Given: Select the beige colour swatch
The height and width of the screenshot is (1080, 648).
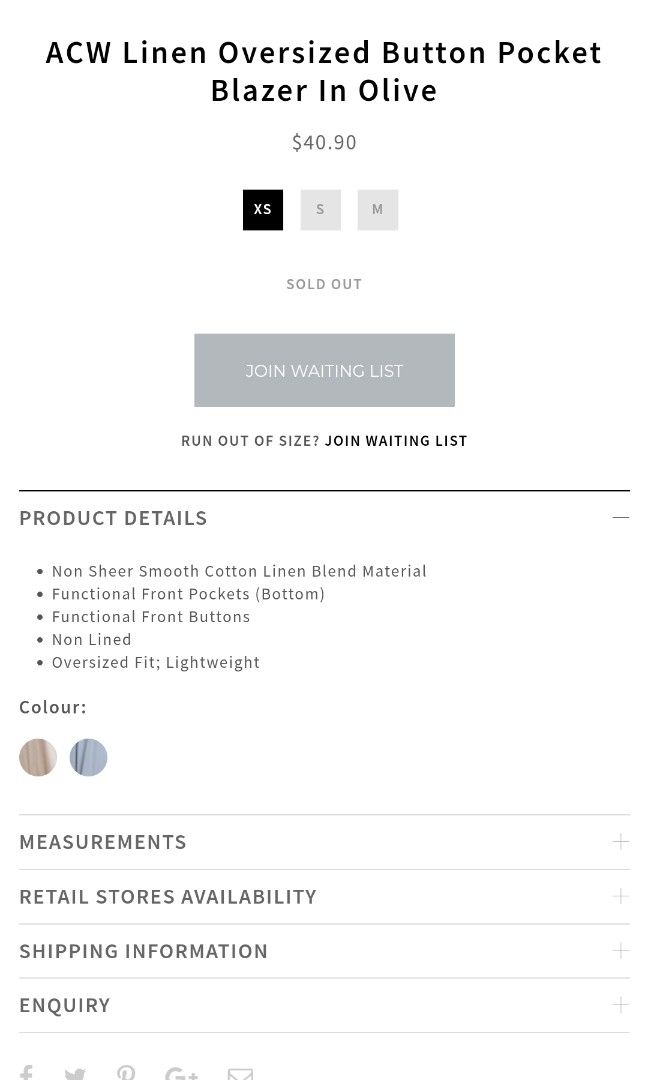Looking at the screenshot, I should (38, 757).
